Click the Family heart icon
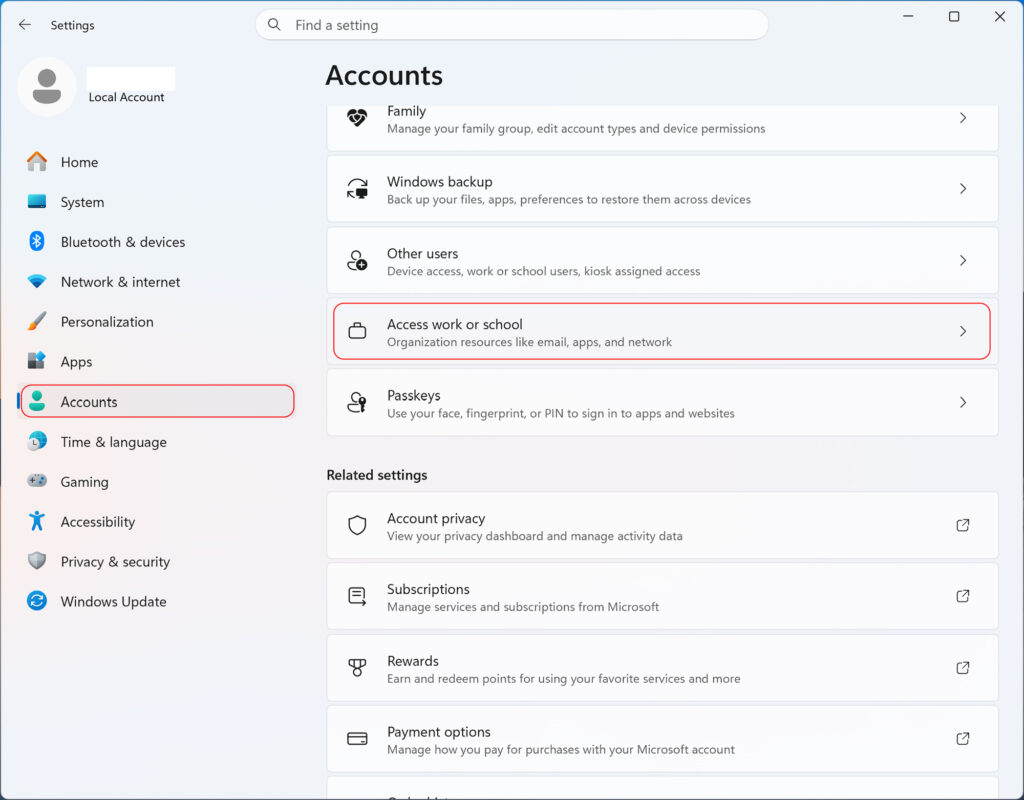The width and height of the screenshot is (1024, 800). [357, 118]
